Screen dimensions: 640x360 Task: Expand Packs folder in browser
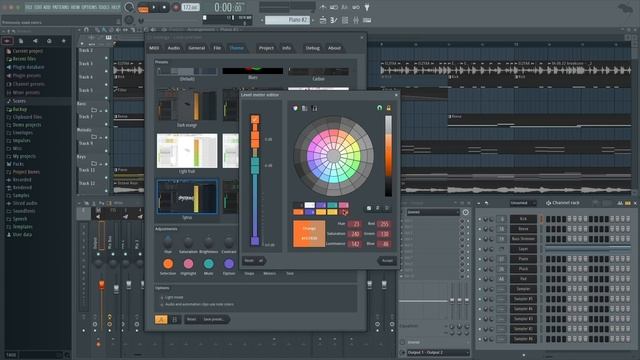(x=18, y=164)
